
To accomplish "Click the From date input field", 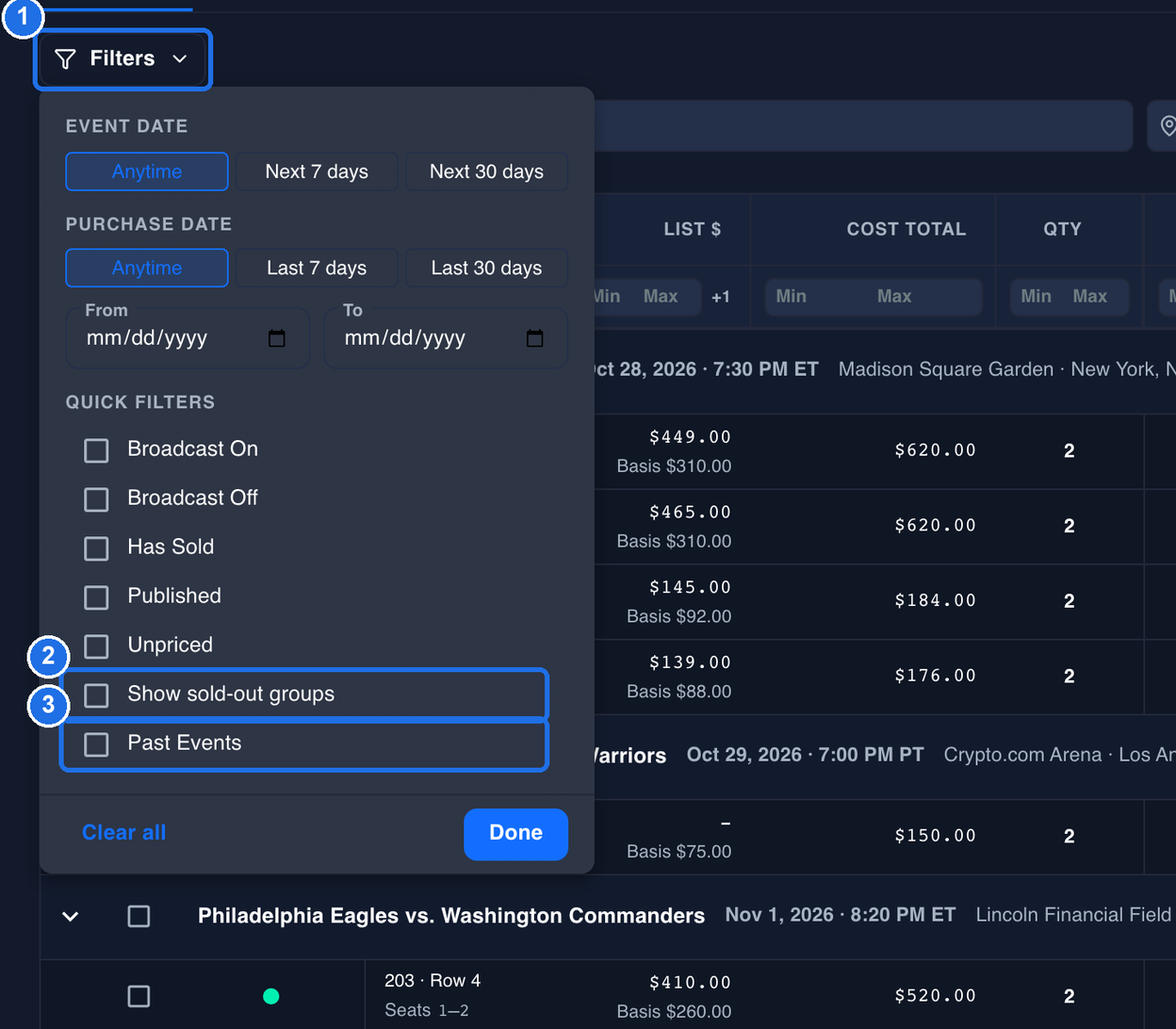I will (x=188, y=337).
